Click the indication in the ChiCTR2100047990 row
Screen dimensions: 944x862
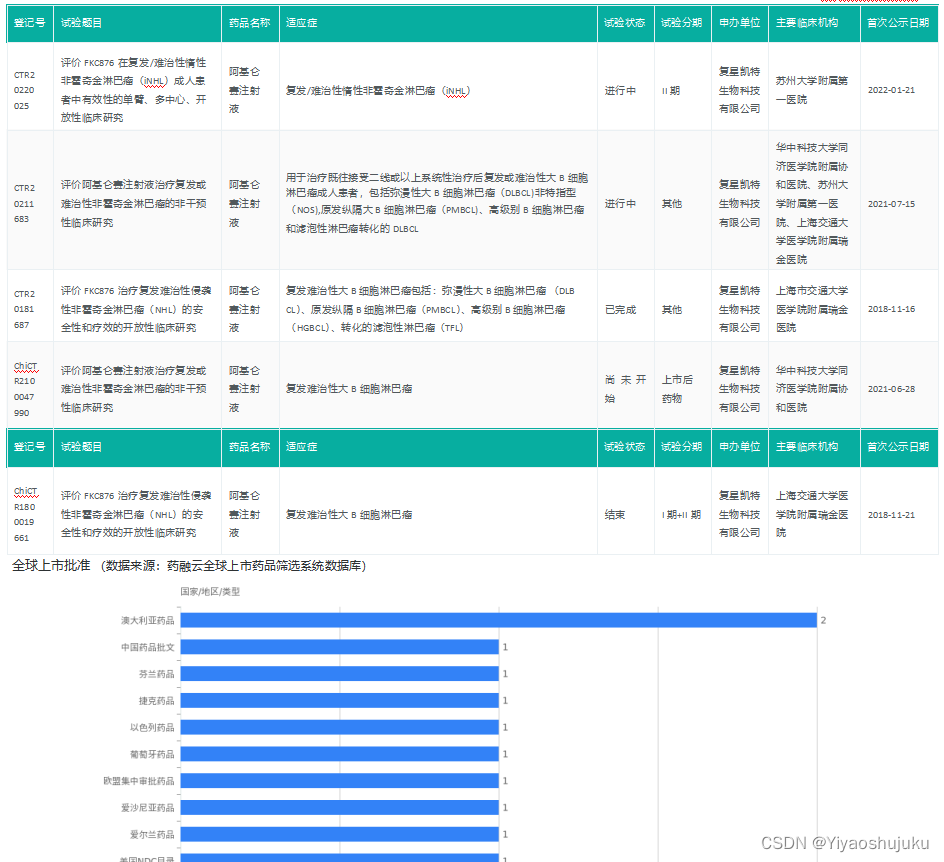349,389
